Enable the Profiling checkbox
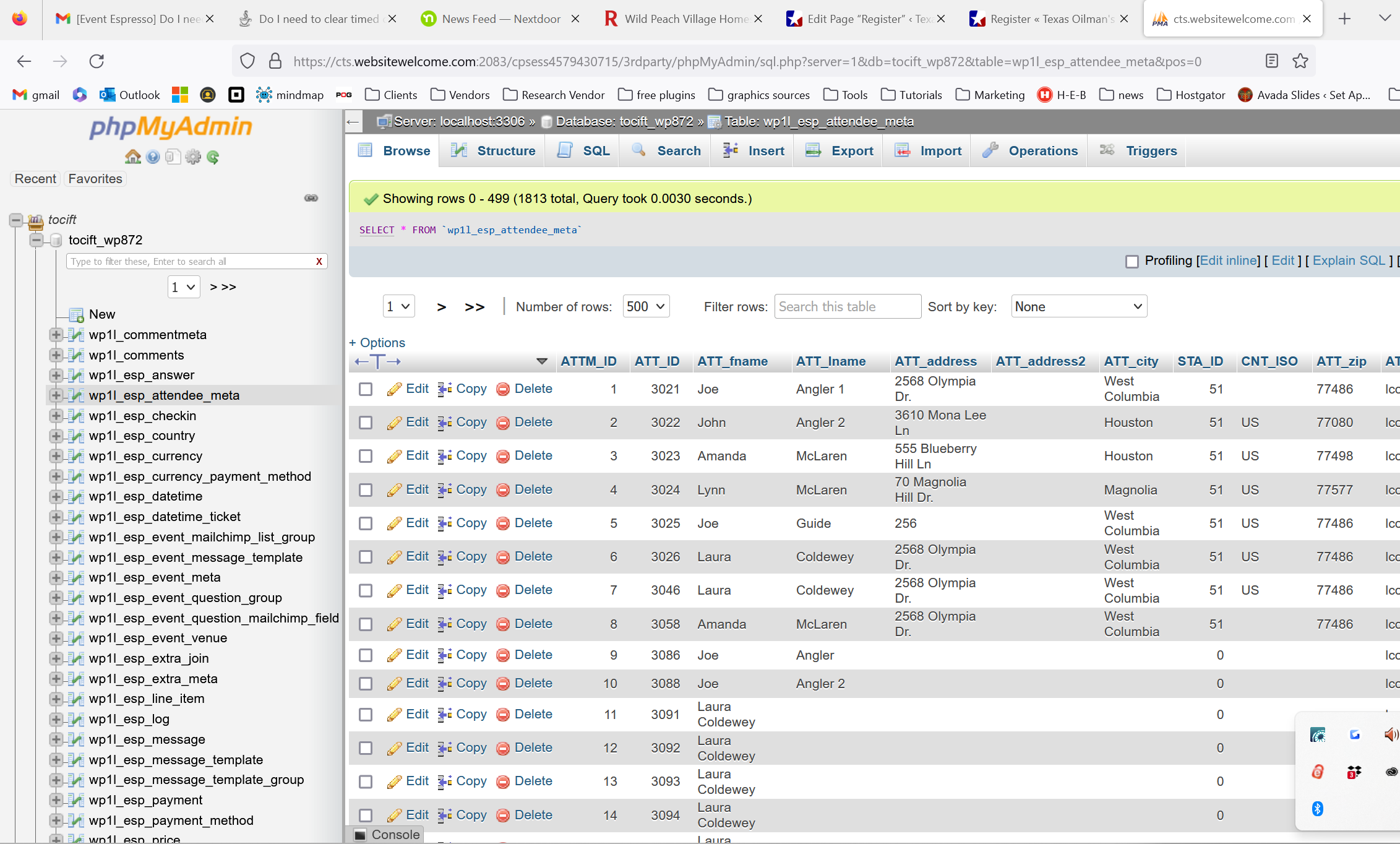The width and height of the screenshot is (1400, 844). click(1132, 262)
